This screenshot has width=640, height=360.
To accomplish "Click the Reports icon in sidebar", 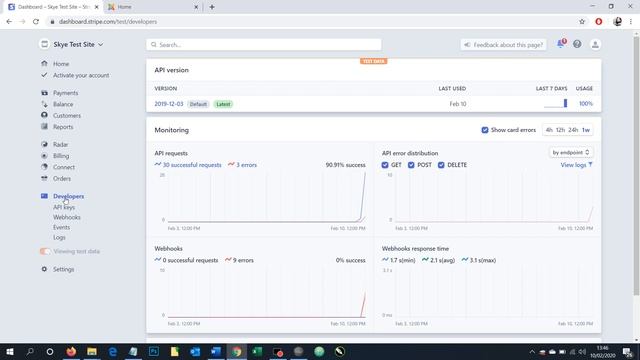I will [44, 127].
